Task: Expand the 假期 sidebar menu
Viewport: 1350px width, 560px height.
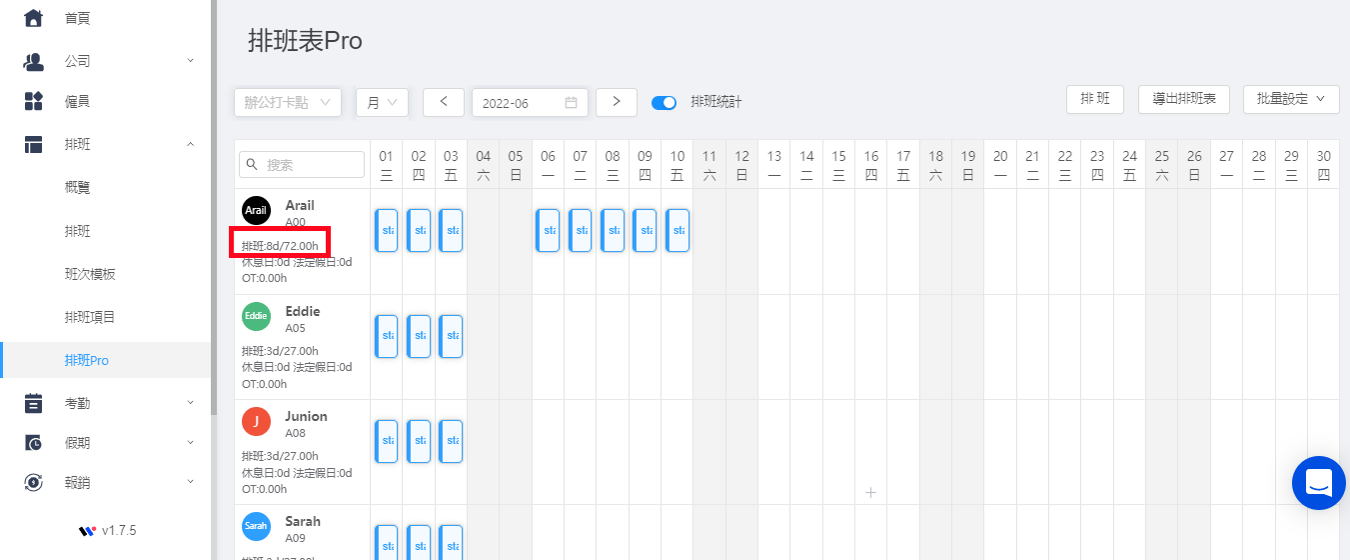Action: coord(190,442)
